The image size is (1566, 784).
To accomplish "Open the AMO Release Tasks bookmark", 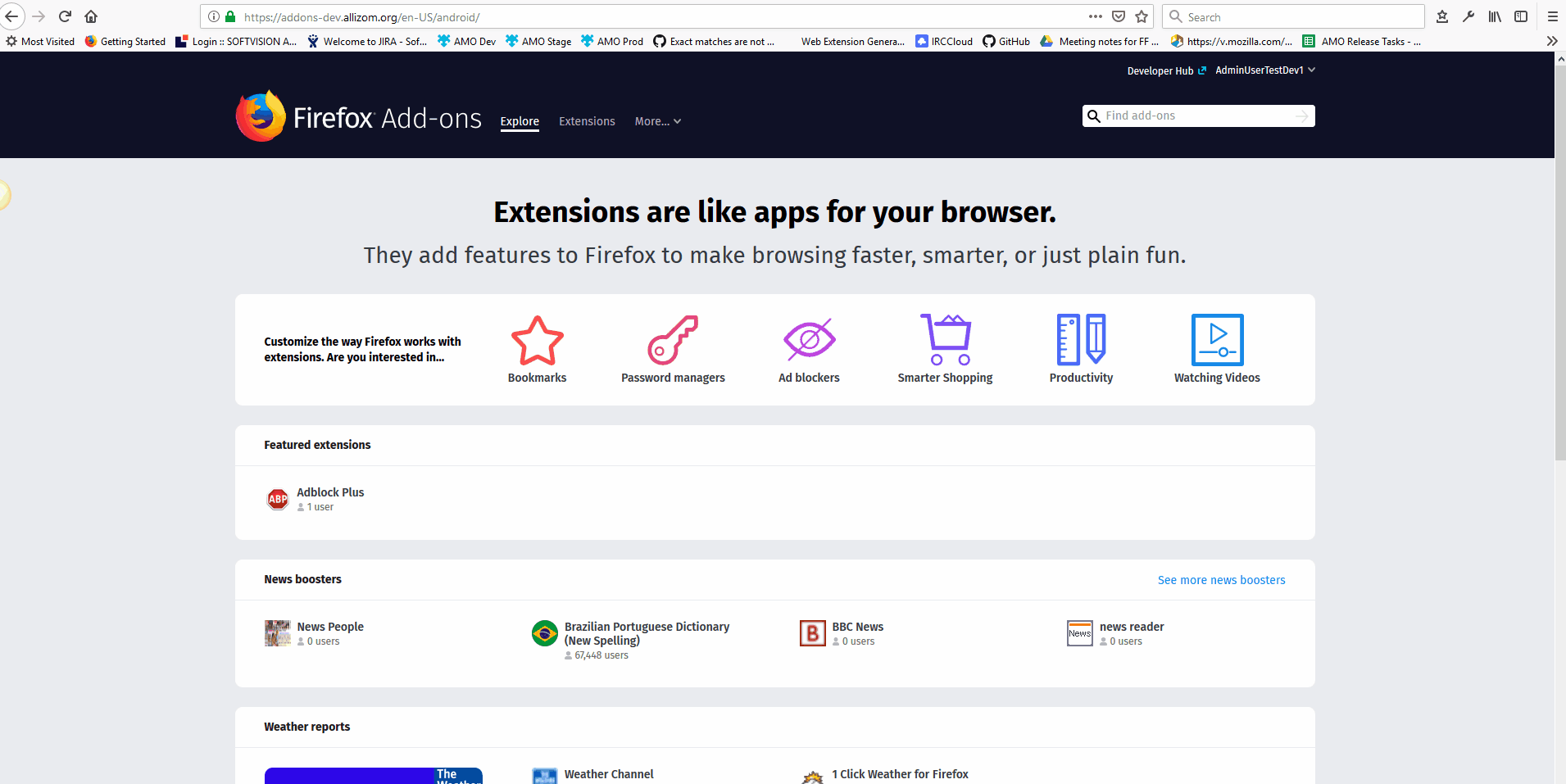I will pyautogui.click(x=1362, y=41).
